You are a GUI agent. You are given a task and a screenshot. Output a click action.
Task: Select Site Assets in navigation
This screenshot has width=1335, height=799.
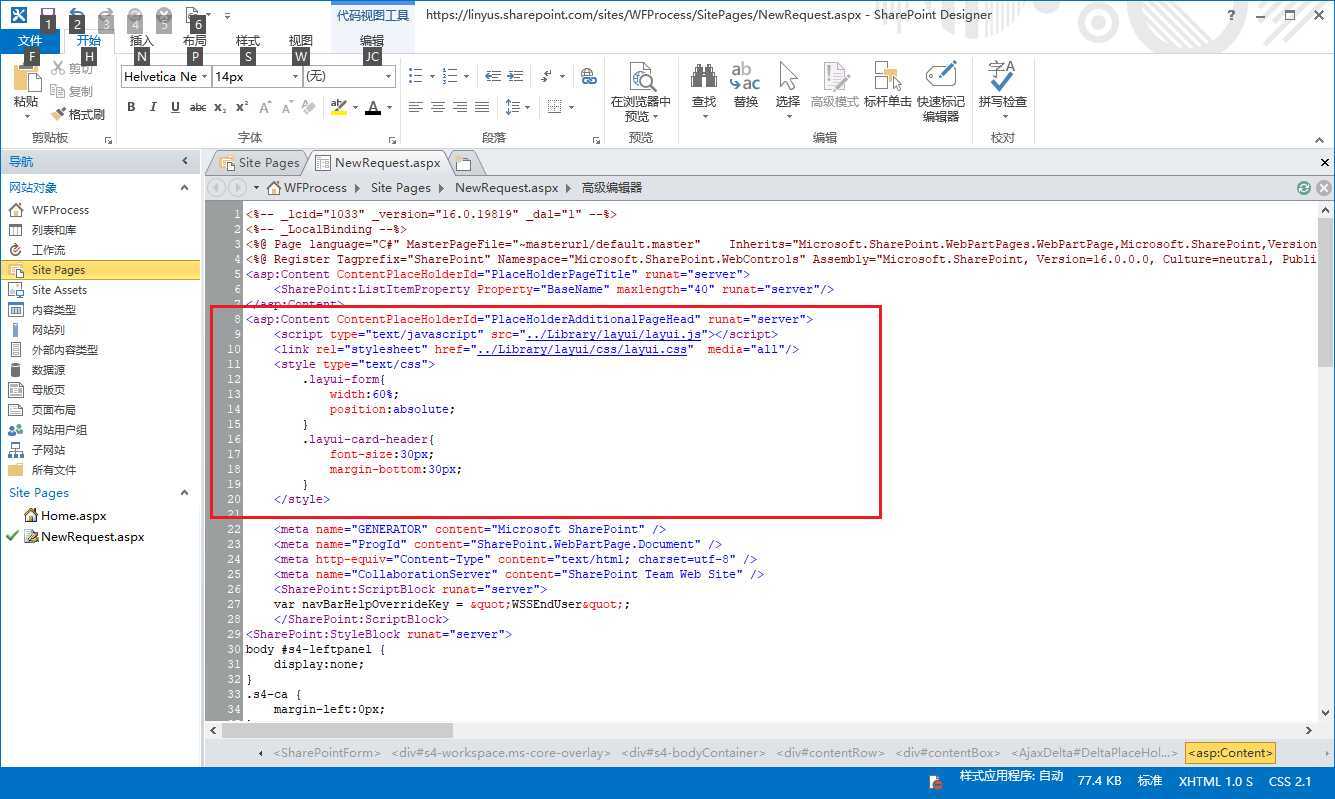tap(59, 290)
